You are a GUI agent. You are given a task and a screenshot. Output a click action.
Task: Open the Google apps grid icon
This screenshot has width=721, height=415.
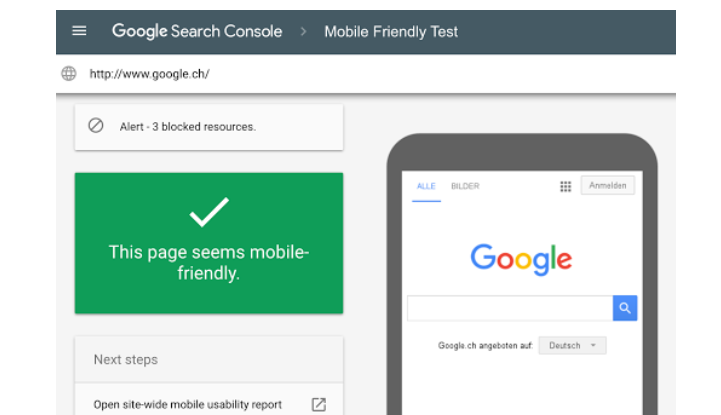[x=566, y=186]
